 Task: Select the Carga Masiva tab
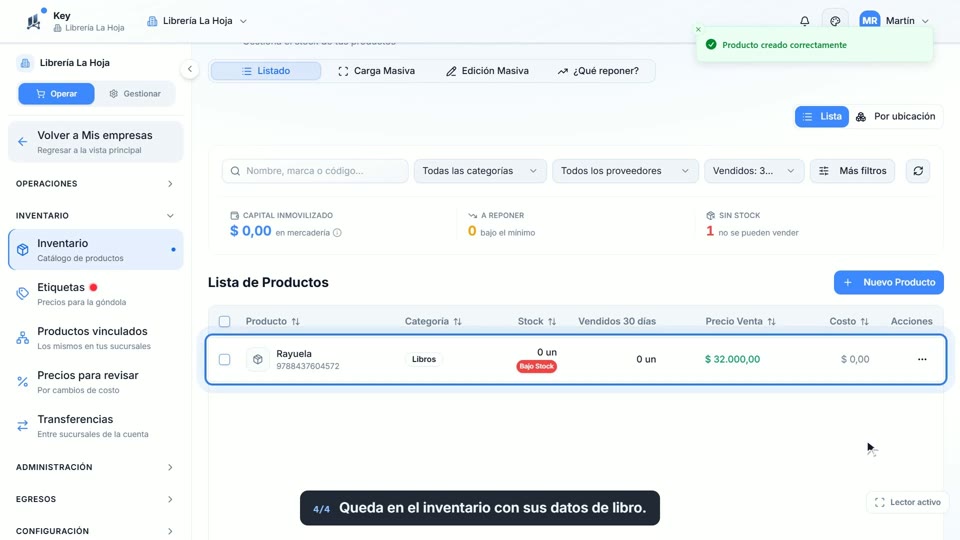pyautogui.click(x=377, y=71)
